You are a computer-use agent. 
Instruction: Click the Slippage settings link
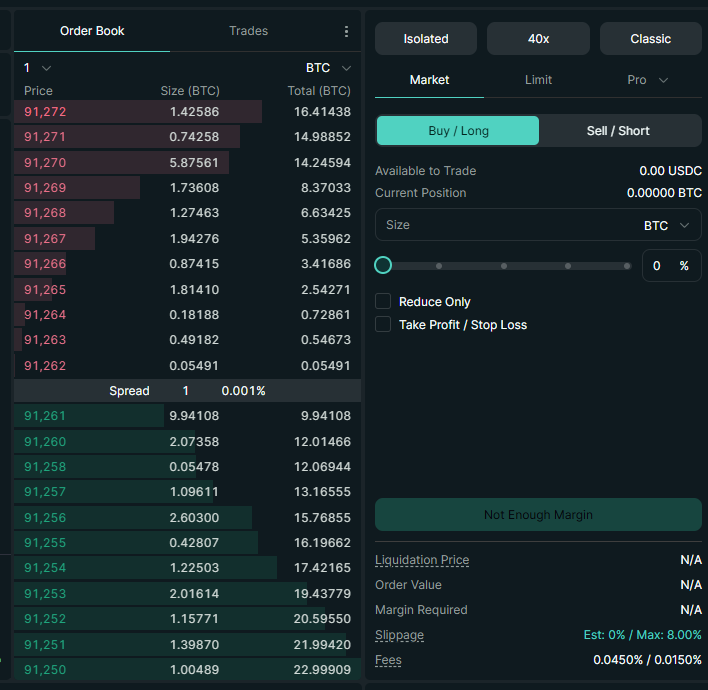(399, 635)
